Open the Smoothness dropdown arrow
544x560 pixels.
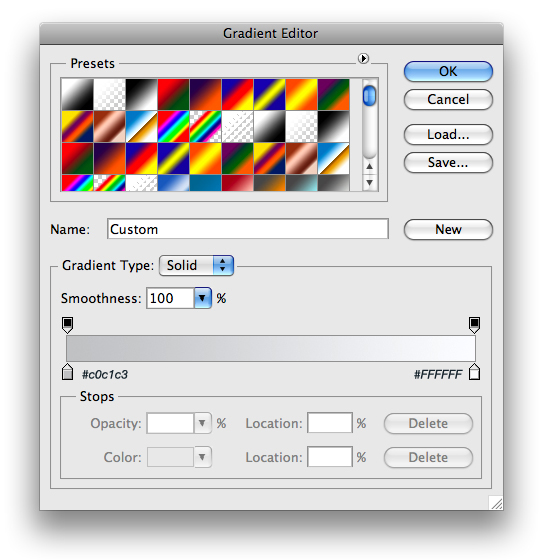click(x=203, y=298)
